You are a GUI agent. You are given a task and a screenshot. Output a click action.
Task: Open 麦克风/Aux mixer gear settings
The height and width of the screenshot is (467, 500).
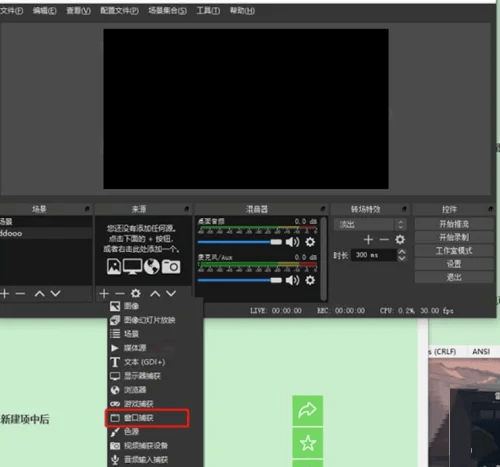coord(310,280)
